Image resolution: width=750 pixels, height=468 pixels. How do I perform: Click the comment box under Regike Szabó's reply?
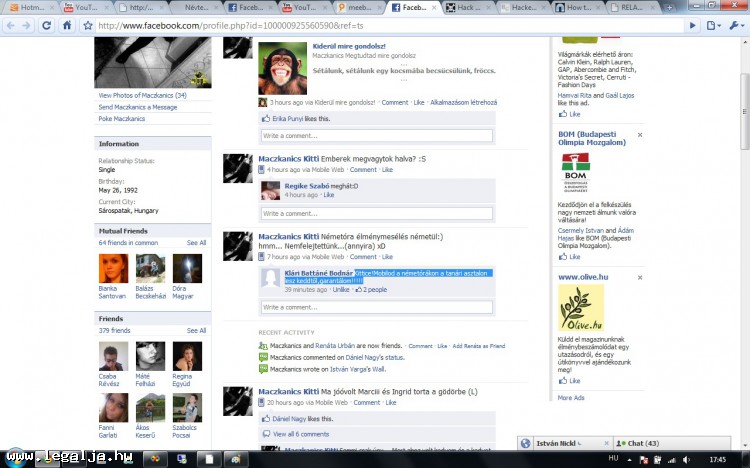pyautogui.click(x=376, y=213)
